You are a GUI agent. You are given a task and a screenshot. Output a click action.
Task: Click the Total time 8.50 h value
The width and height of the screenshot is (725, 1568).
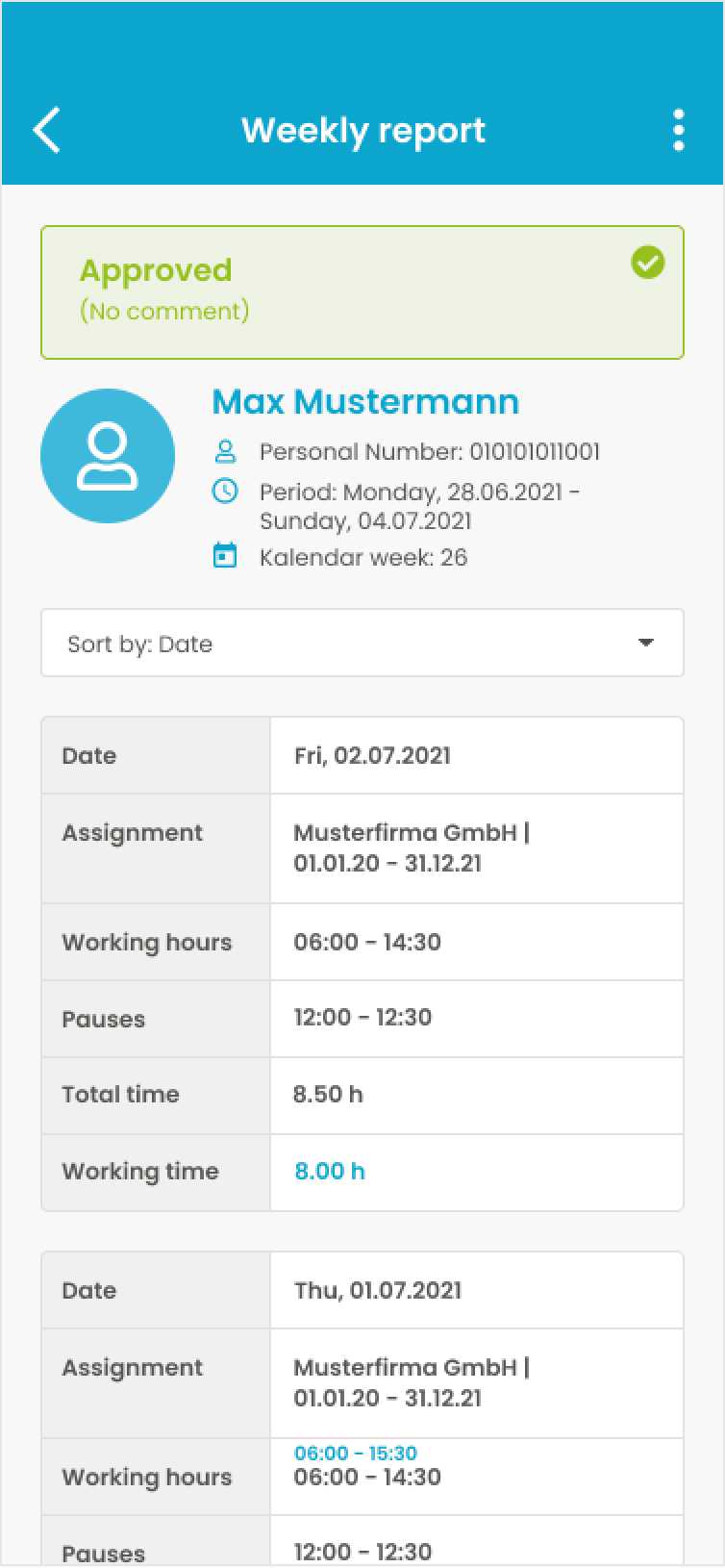tap(328, 1094)
